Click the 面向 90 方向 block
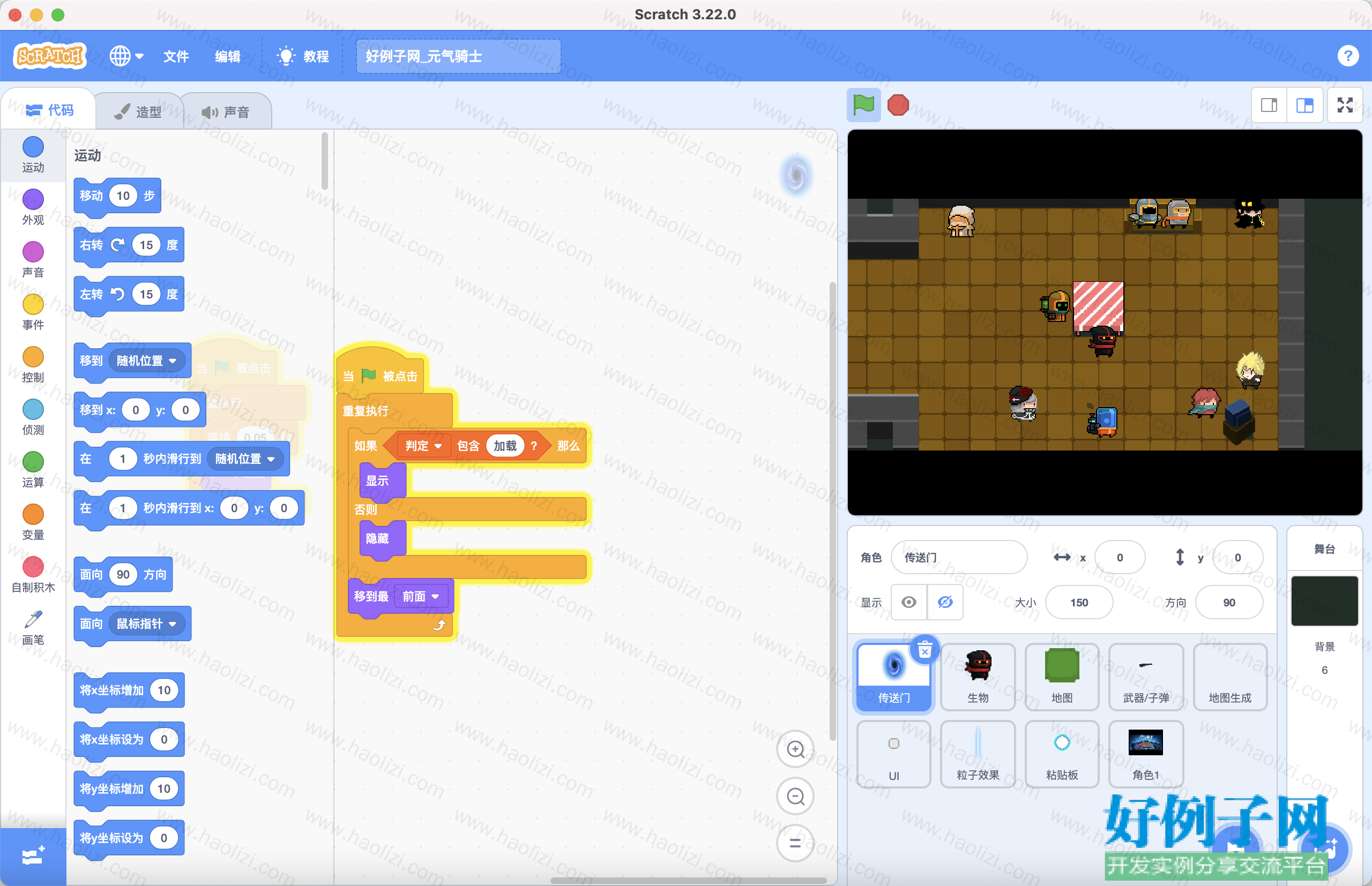1372x886 pixels. [123, 575]
